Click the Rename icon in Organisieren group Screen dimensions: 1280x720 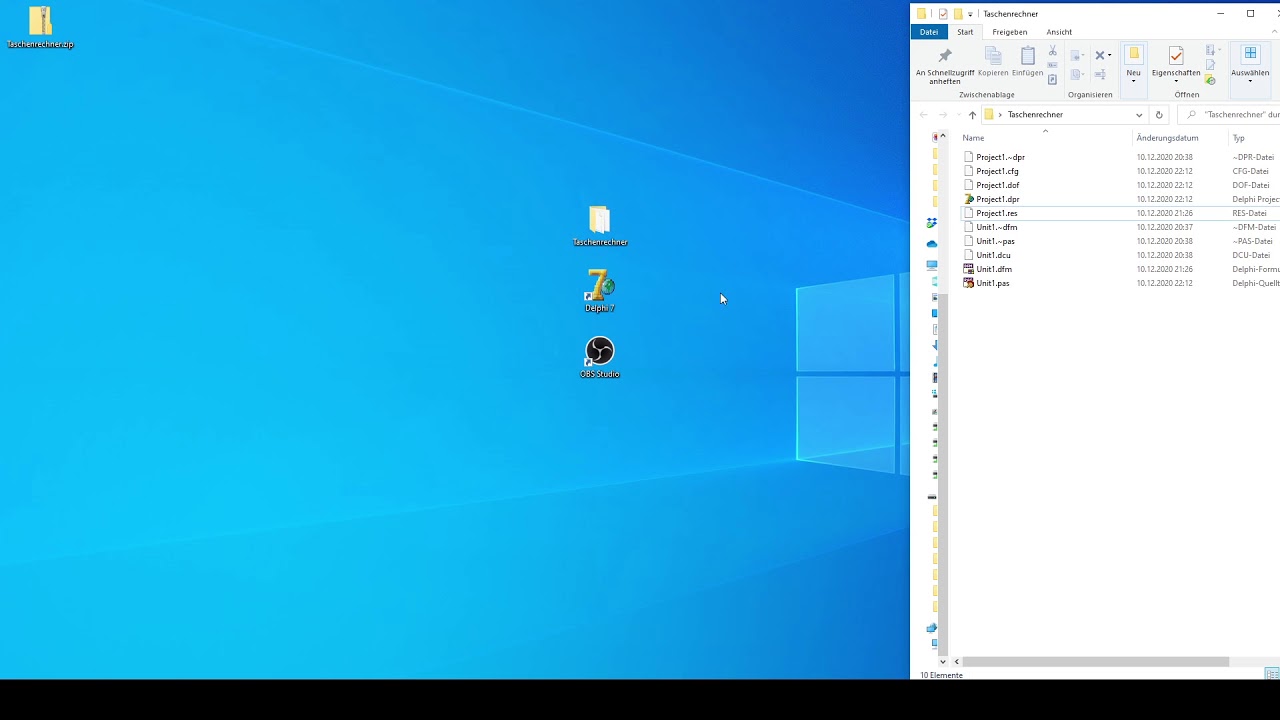(x=1100, y=74)
